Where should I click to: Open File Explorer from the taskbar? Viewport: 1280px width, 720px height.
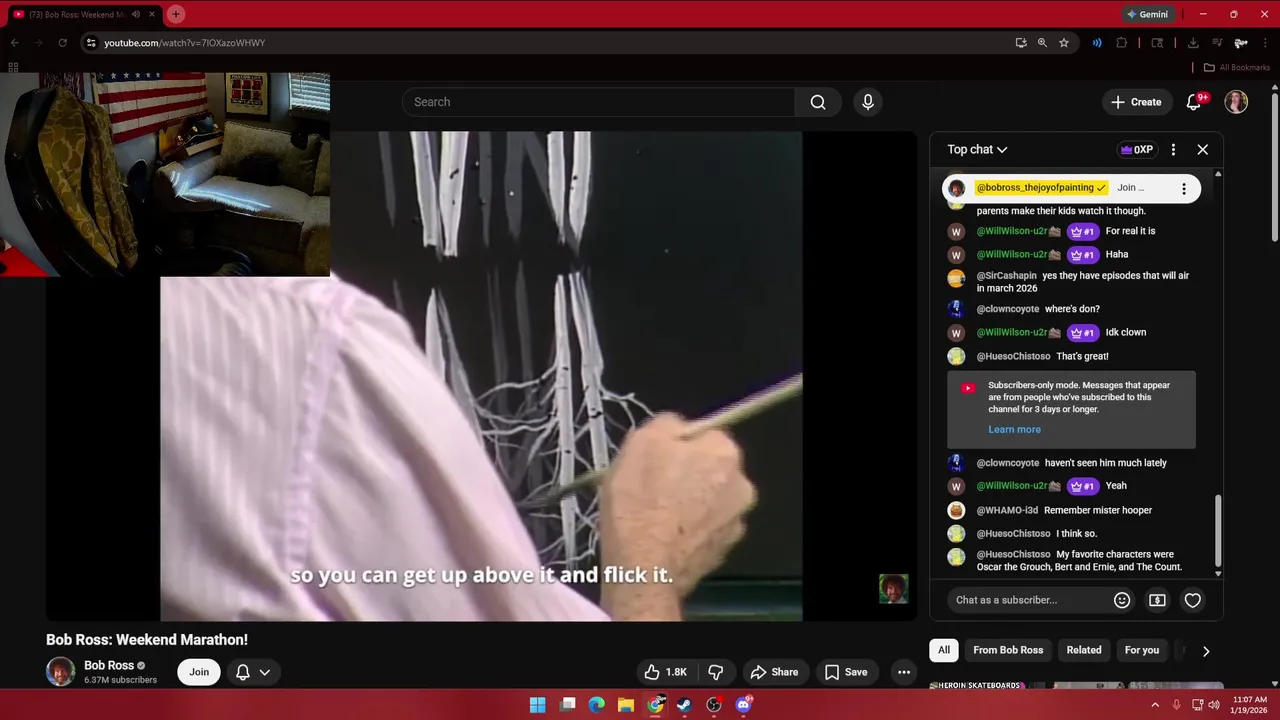(x=626, y=705)
